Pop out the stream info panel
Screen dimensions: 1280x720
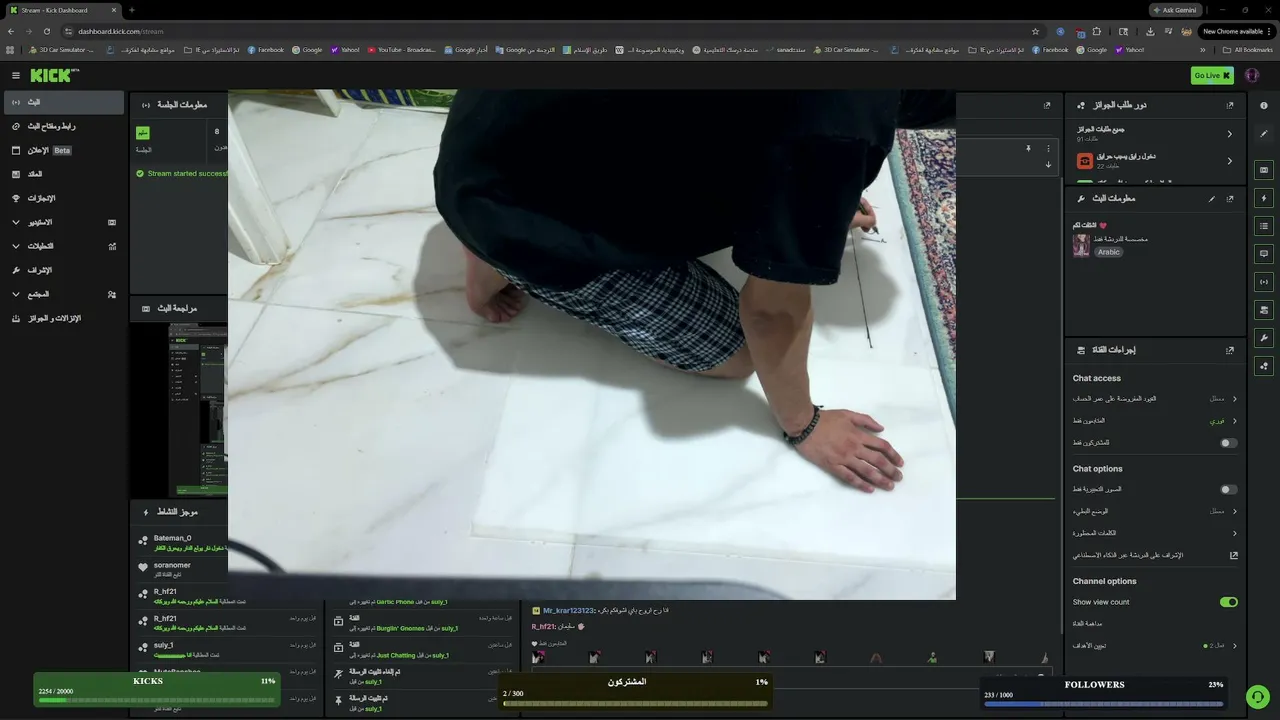pos(1230,198)
